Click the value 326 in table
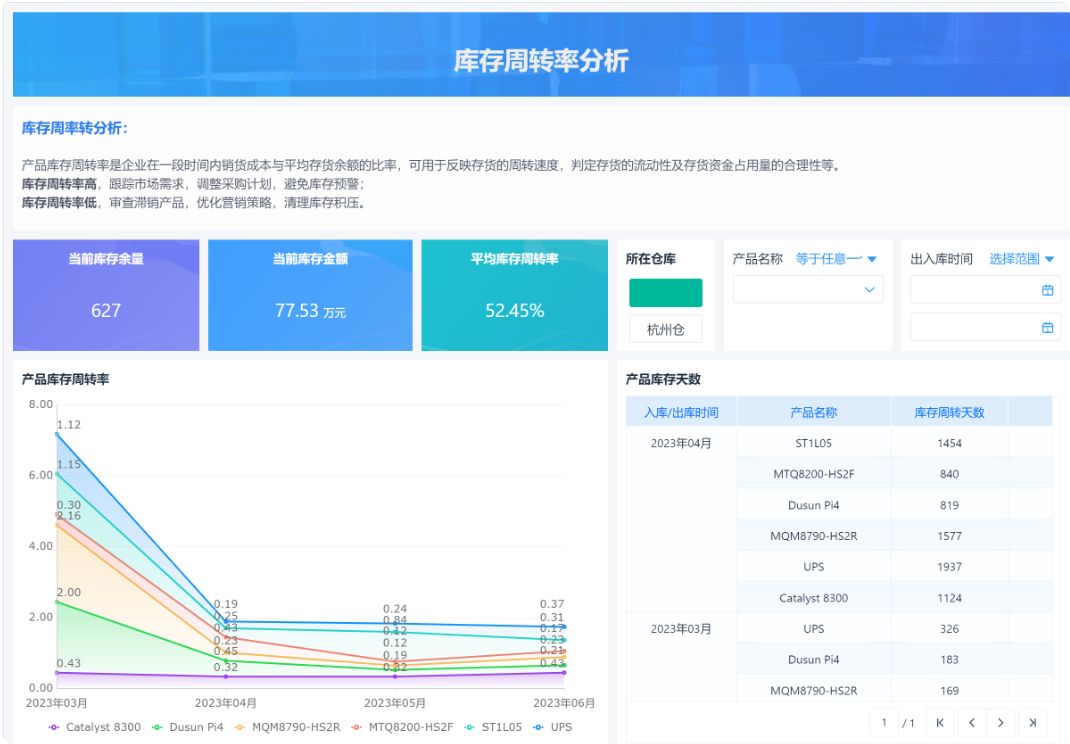 (949, 629)
